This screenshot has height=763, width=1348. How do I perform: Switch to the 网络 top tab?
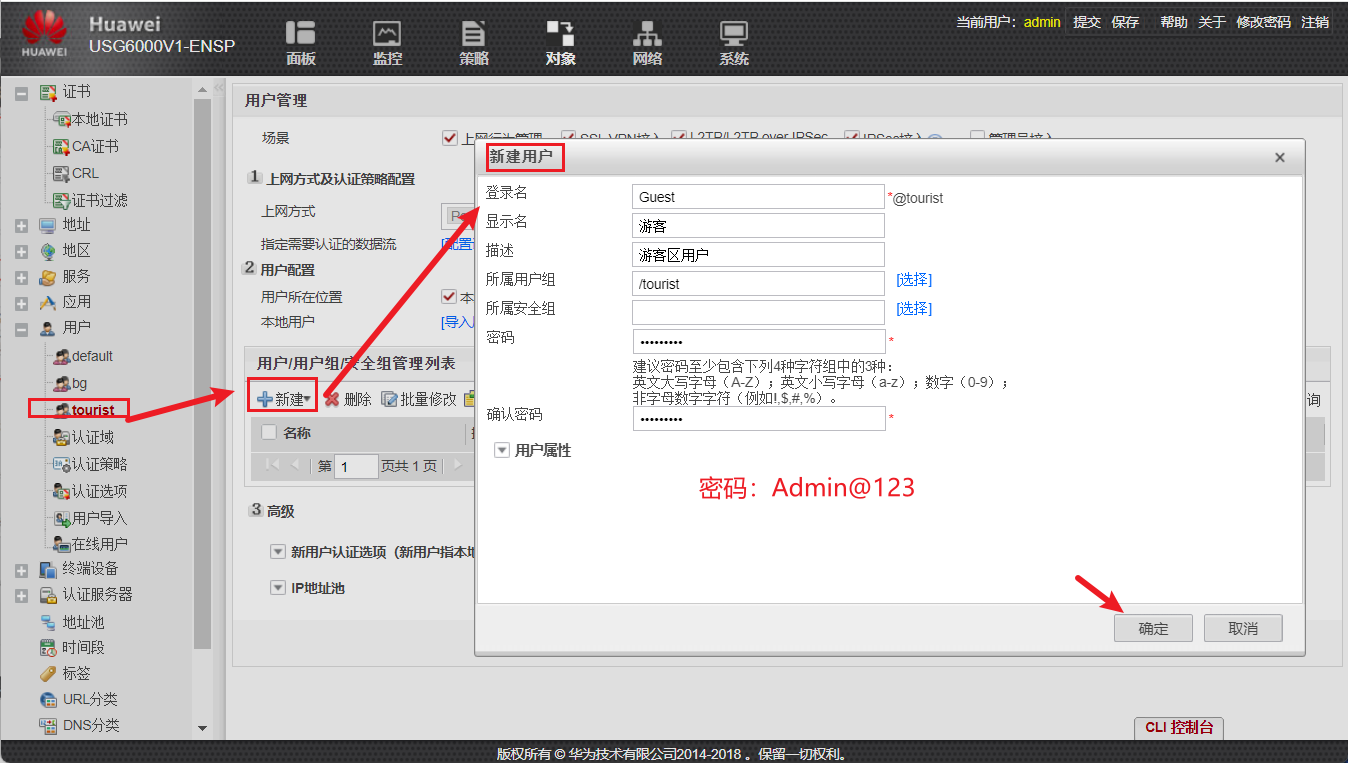click(647, 44)
